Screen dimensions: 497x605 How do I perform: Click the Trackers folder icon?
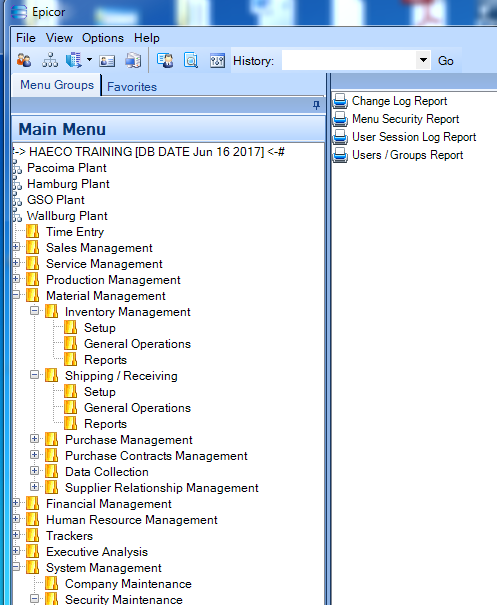pos(32,536)
